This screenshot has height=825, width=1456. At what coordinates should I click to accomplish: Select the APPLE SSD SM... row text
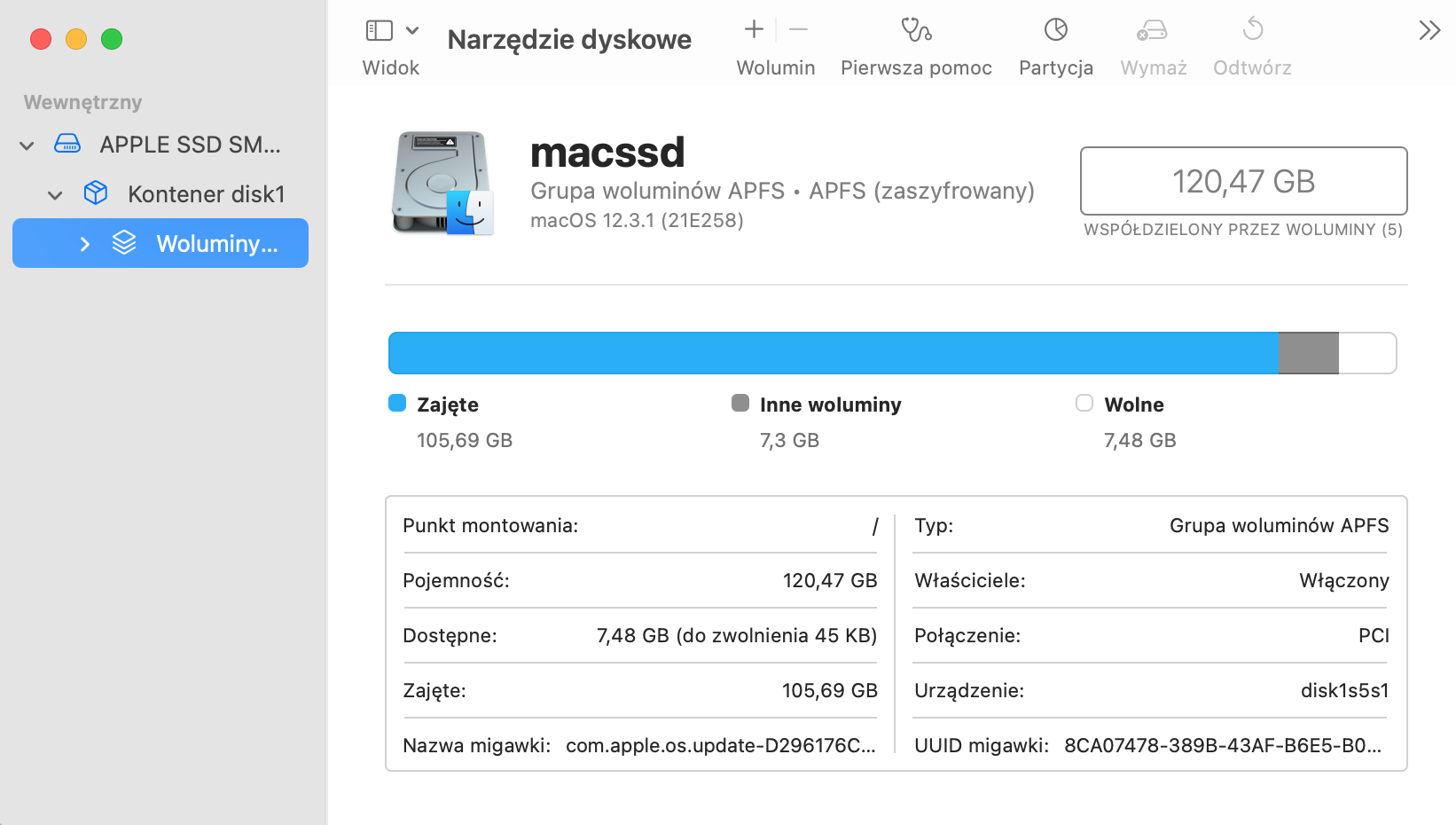(190, 145)
